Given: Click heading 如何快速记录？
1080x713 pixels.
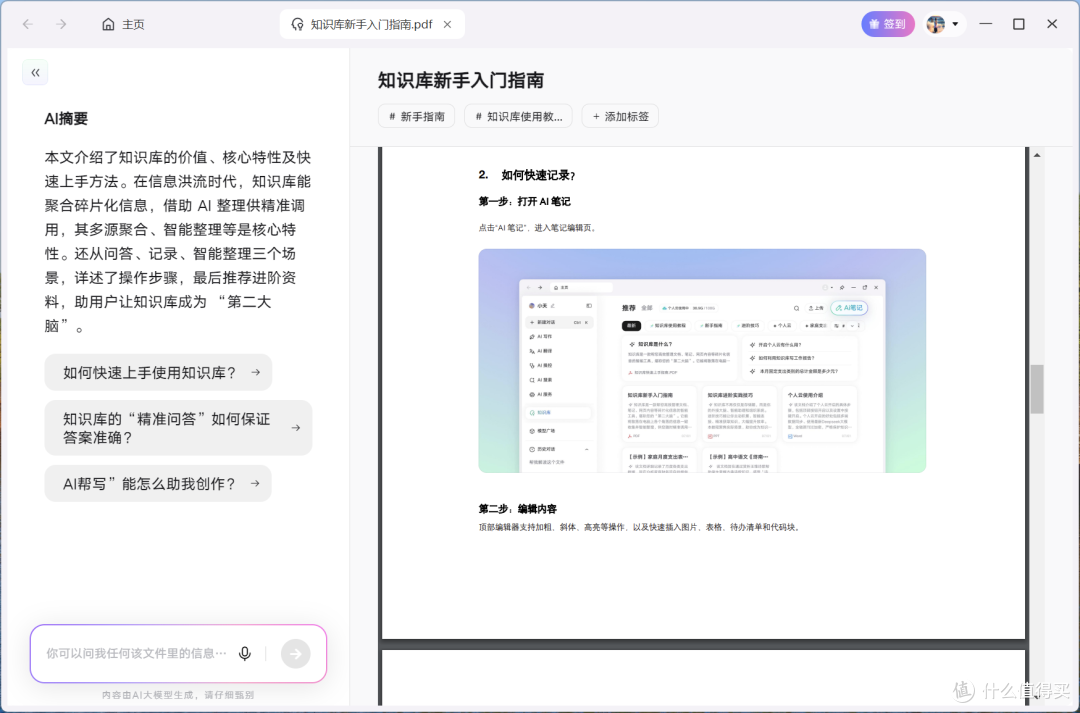Looking at the screenshot, I should 539,175.
